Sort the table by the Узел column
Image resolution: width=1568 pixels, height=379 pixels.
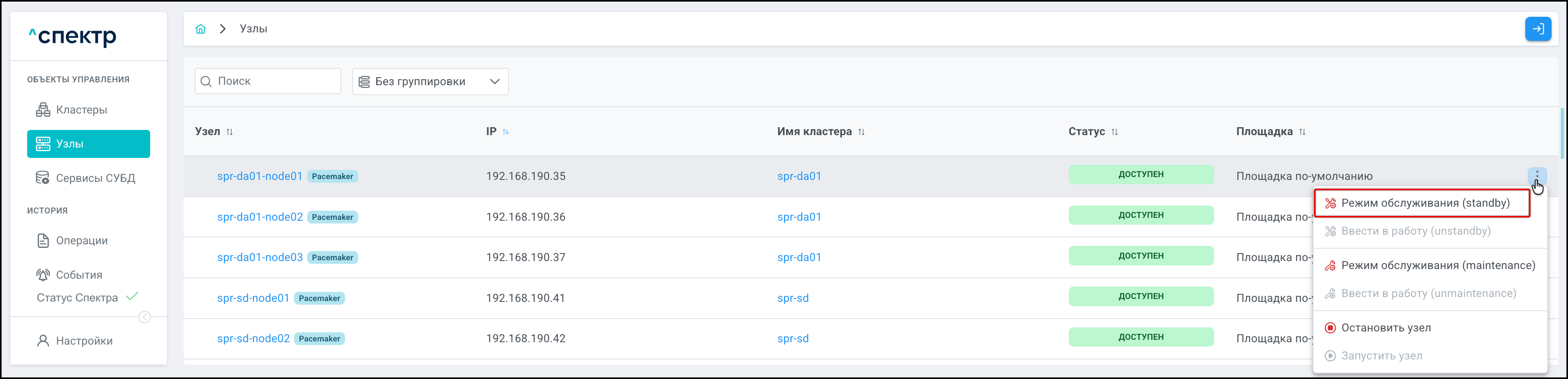[230, 132]
